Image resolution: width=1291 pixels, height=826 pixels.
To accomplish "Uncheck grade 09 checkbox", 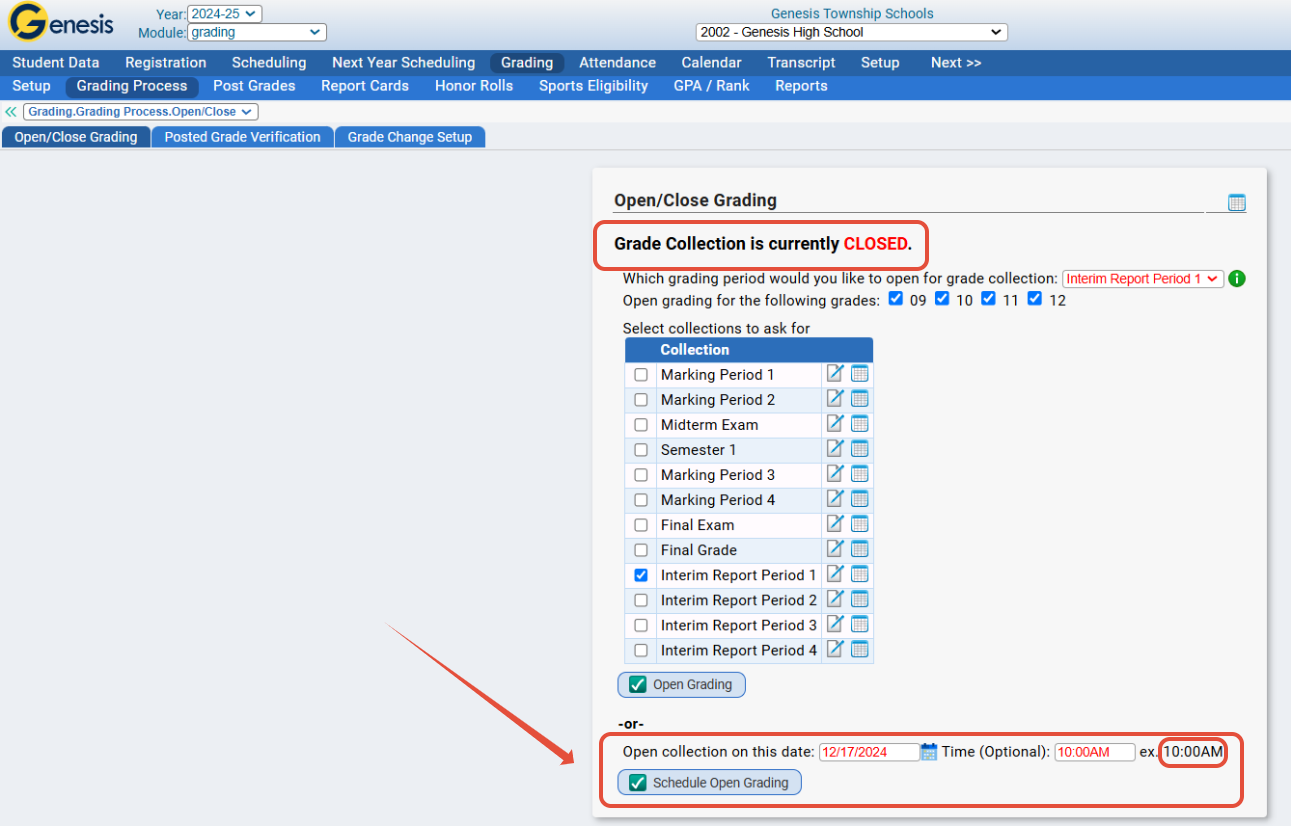I will point(895,299).
